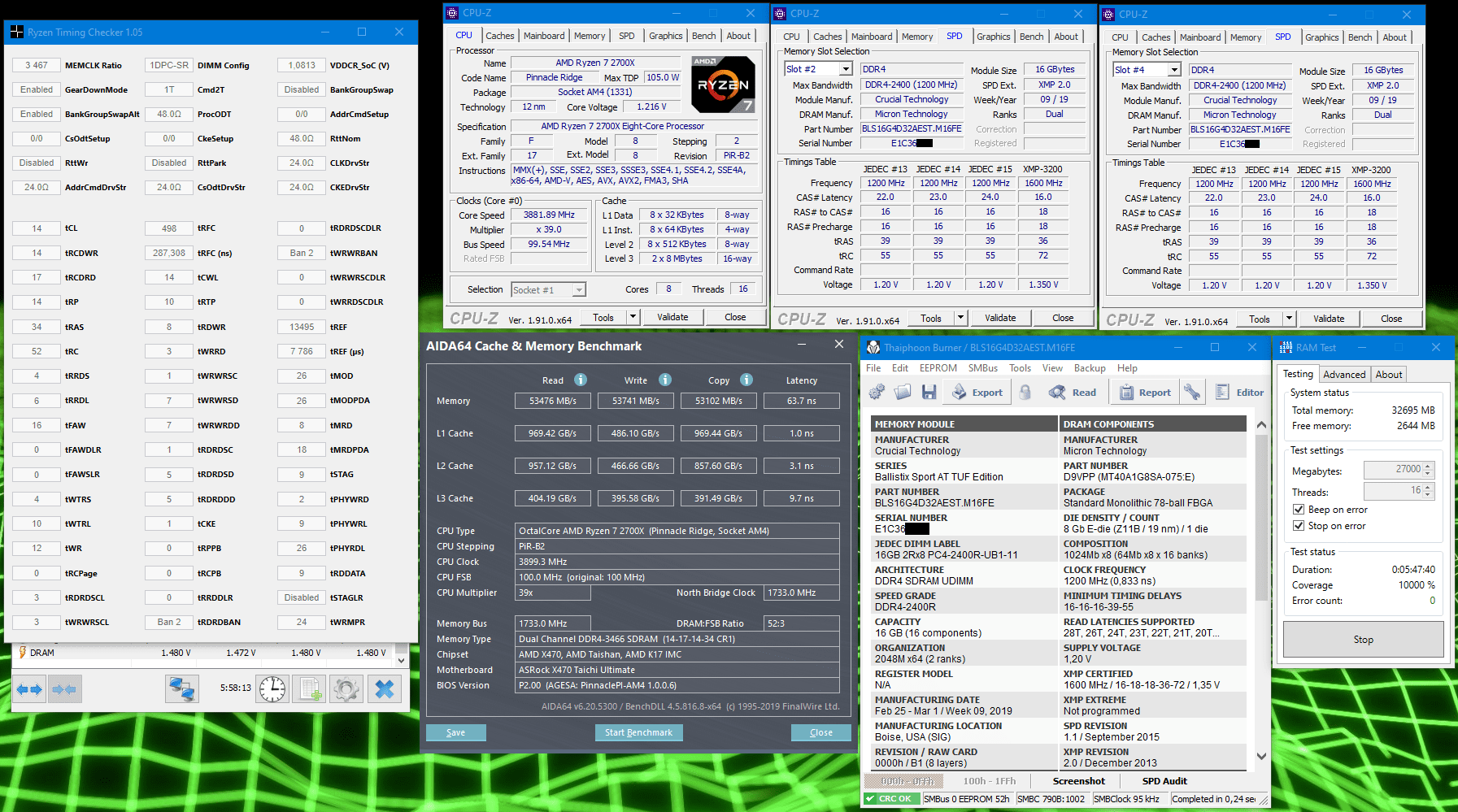Screen dimensions: 1458x812
Task: Click the Megabytes spinner arrows
Action: 1428,470
